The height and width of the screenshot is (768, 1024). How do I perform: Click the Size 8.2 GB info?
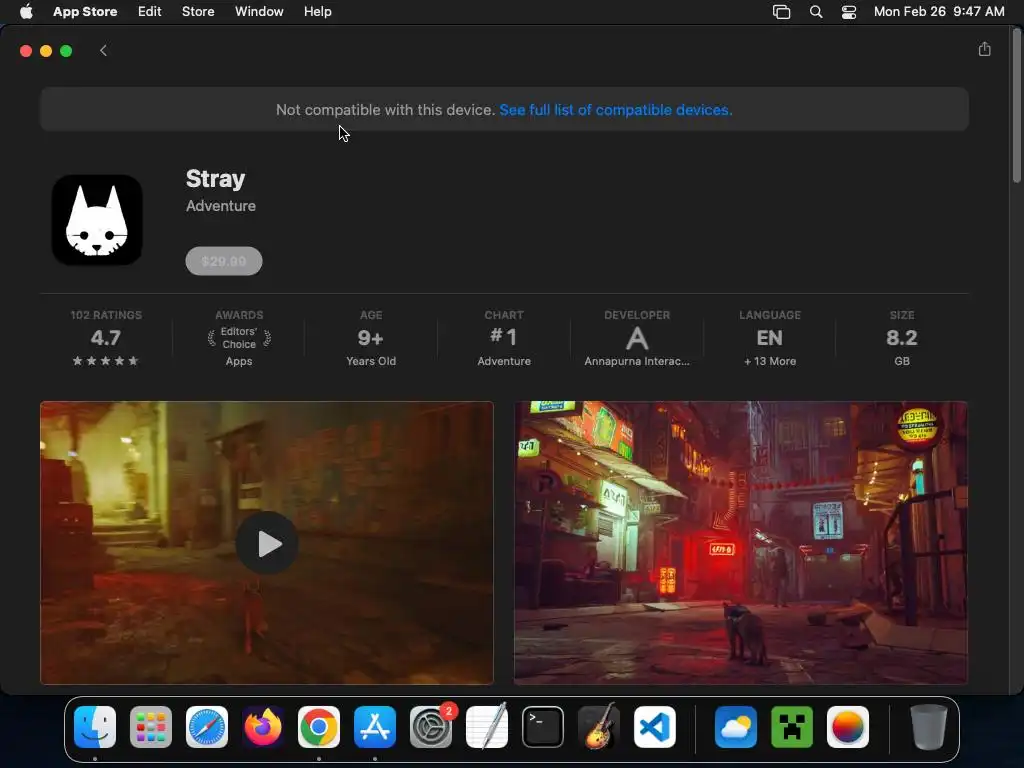click(x=902, y=338)
